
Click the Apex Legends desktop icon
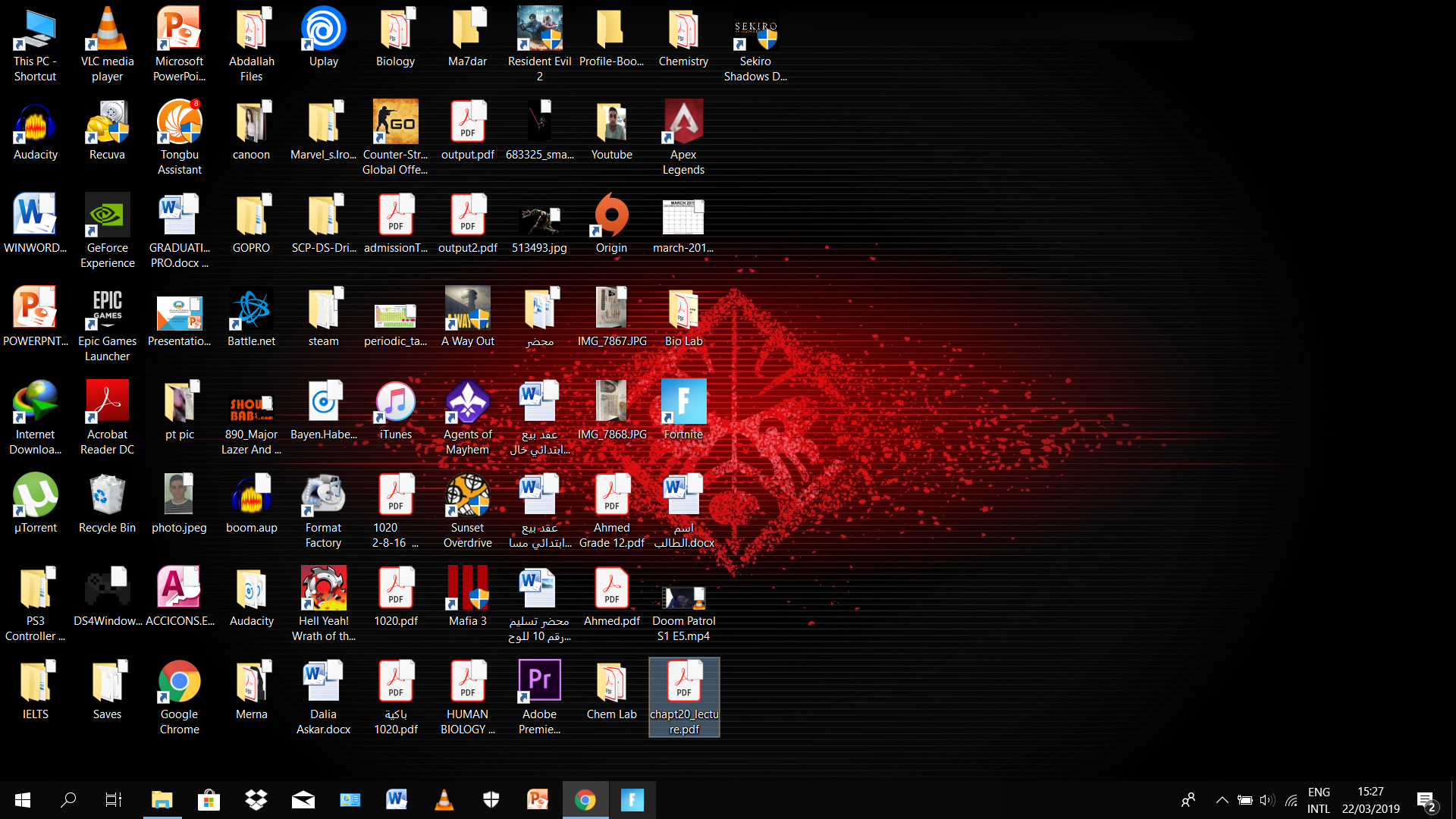(x=683, y=123)
